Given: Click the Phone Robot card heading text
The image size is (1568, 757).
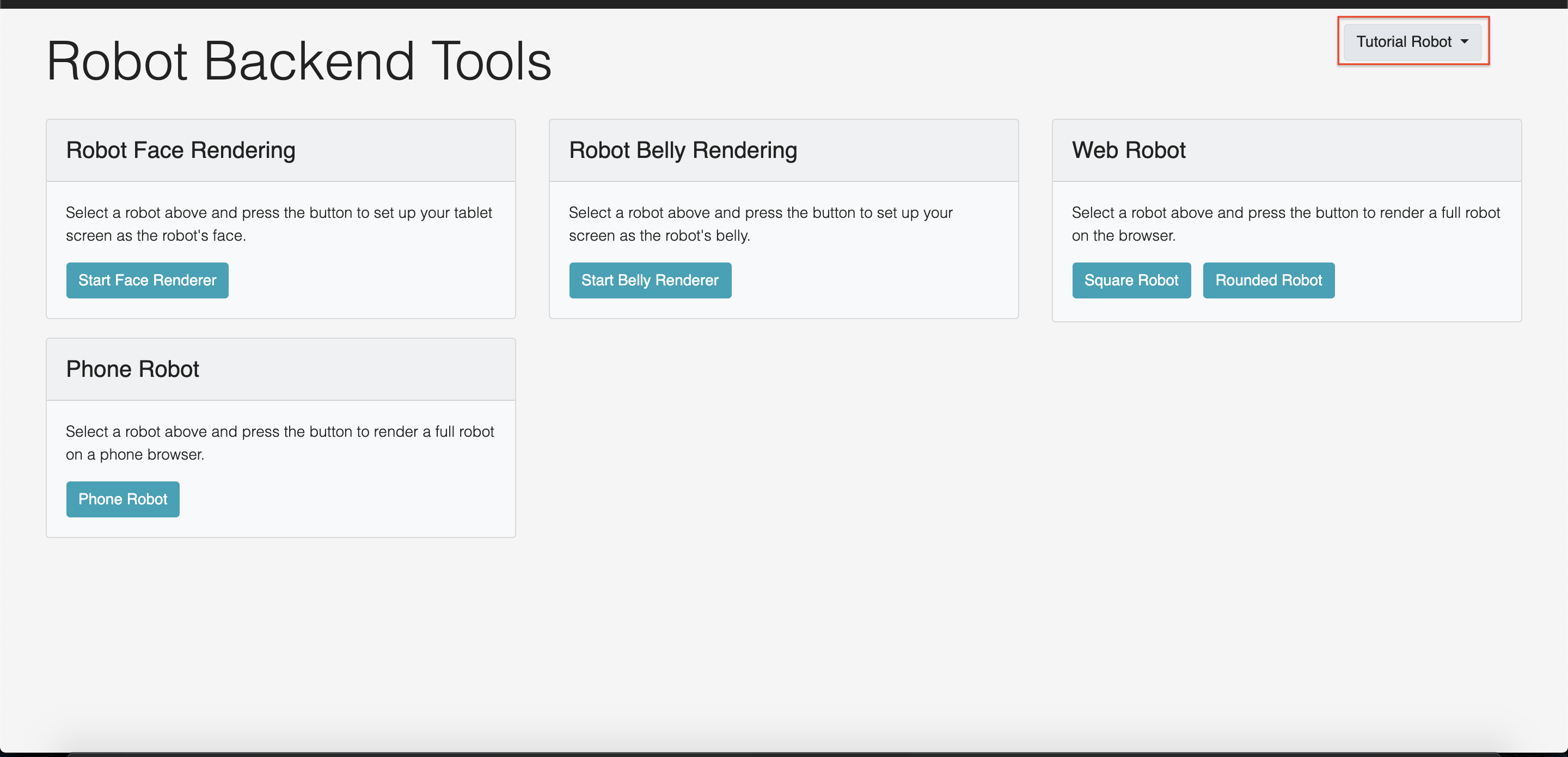Looking at the screenshot, I should [x=132, y=369].
